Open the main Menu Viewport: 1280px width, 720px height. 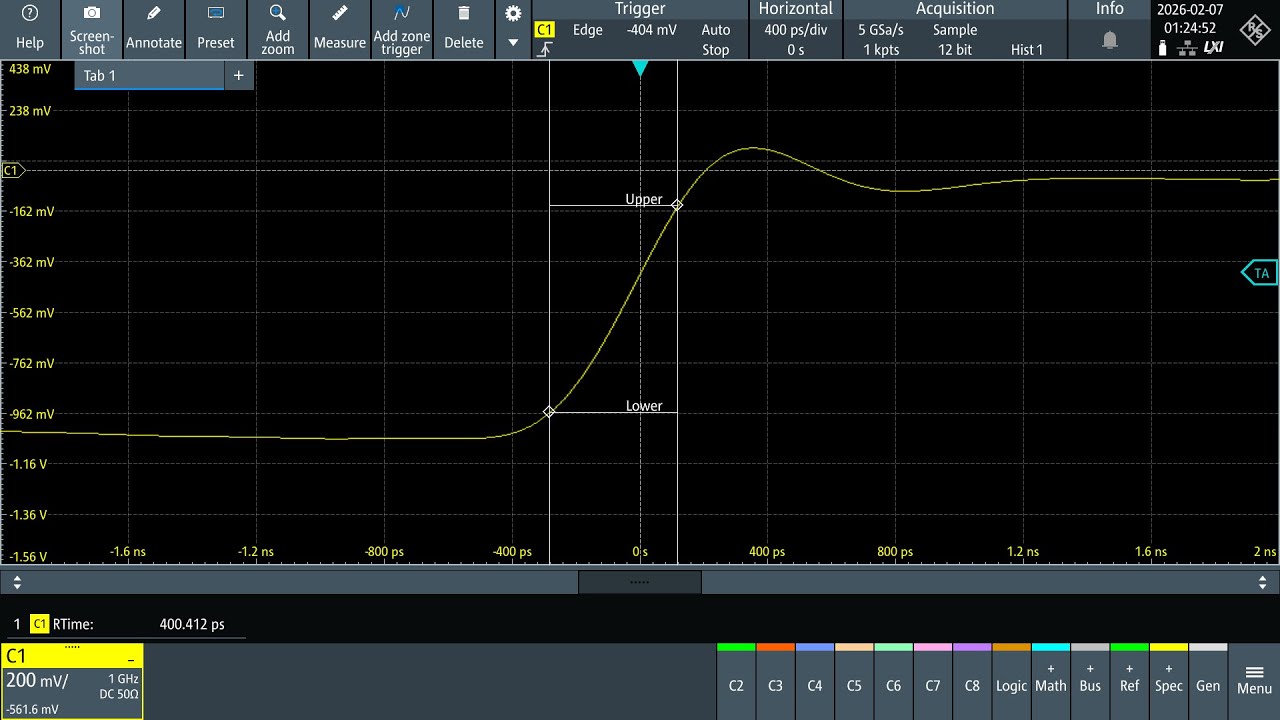pos(1254,681)
